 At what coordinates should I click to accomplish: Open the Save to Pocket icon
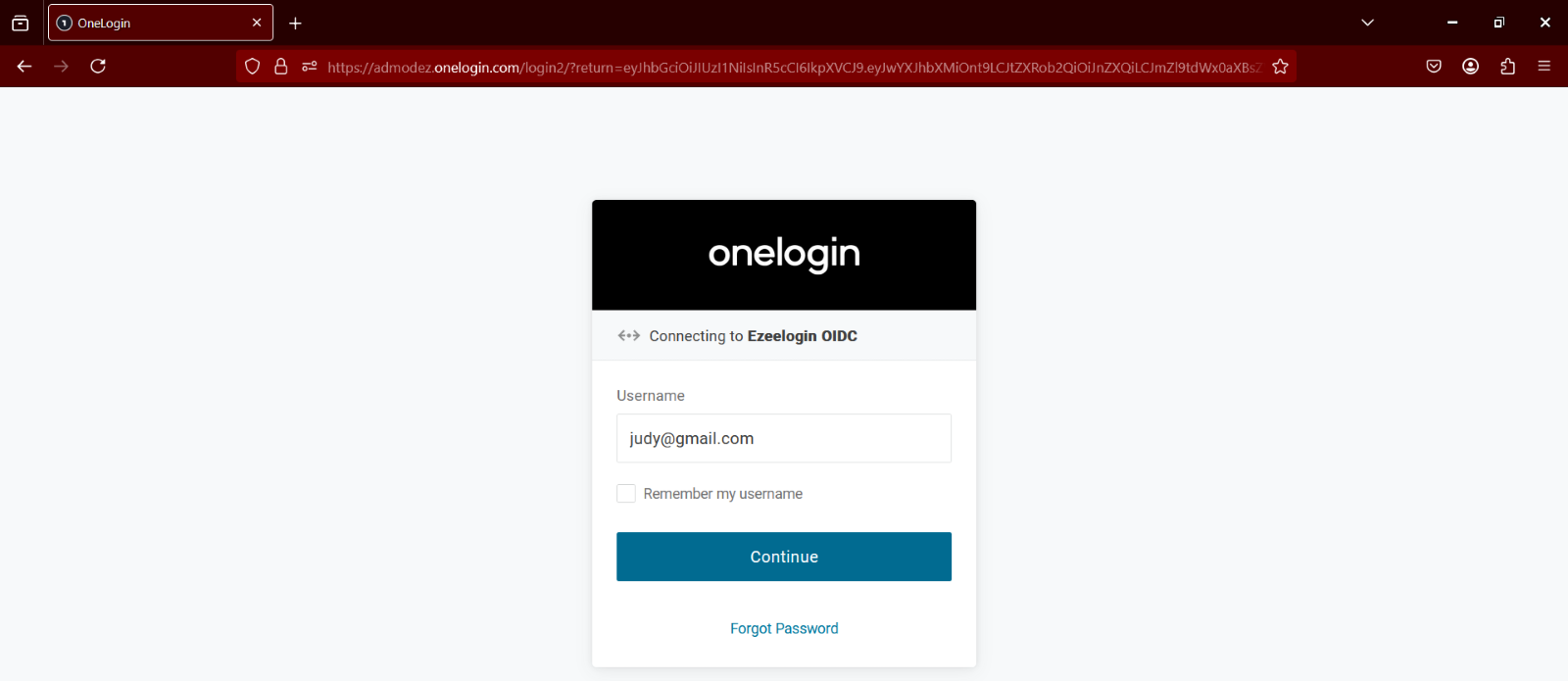(x=1434, y=67)
